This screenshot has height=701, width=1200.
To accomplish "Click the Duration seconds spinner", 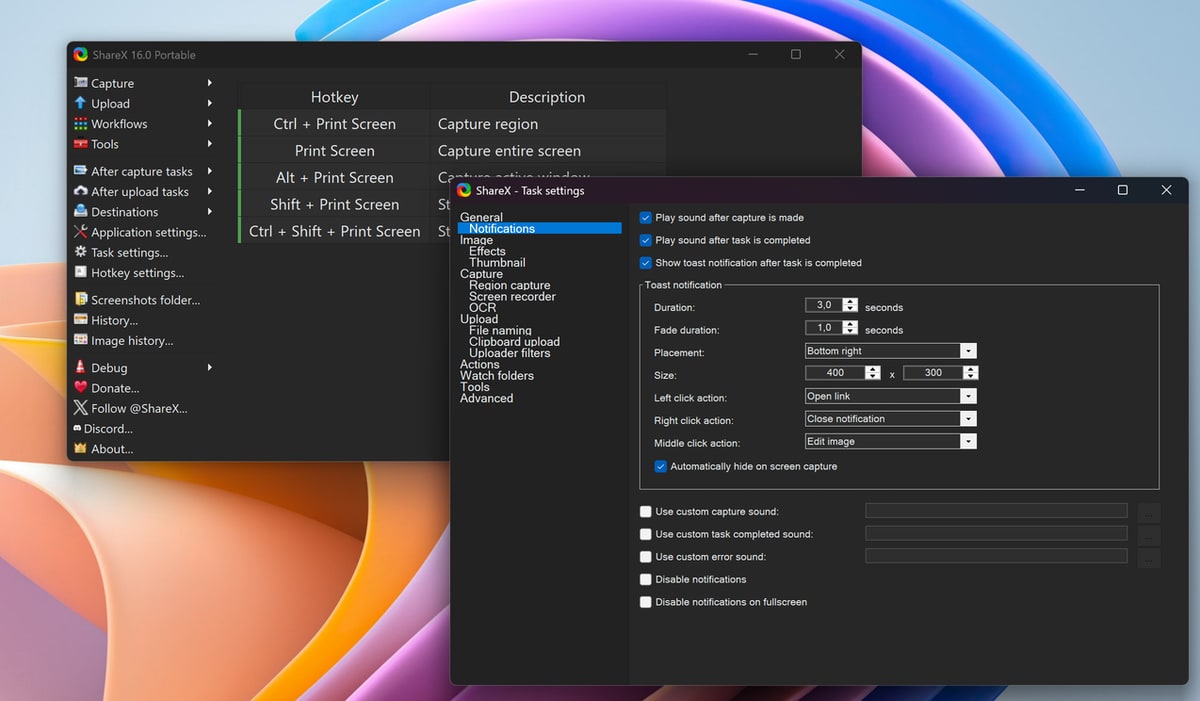I will pyautogui.click(x=832, y=305).
